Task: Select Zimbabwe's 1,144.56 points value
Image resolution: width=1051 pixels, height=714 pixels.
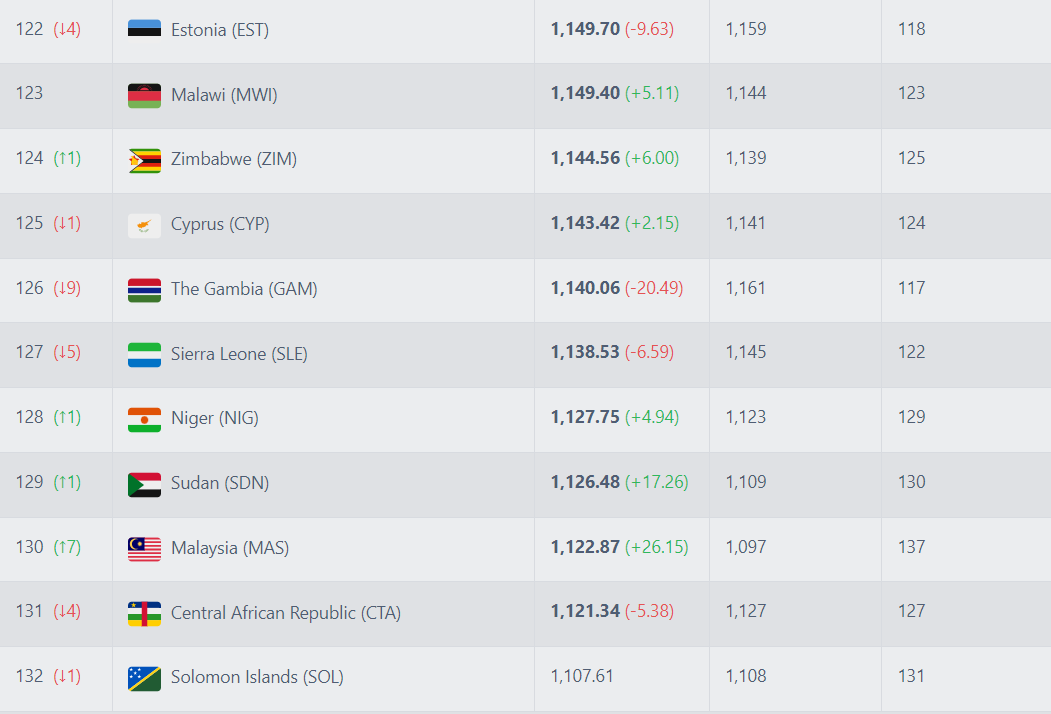Action: (585, 158)
